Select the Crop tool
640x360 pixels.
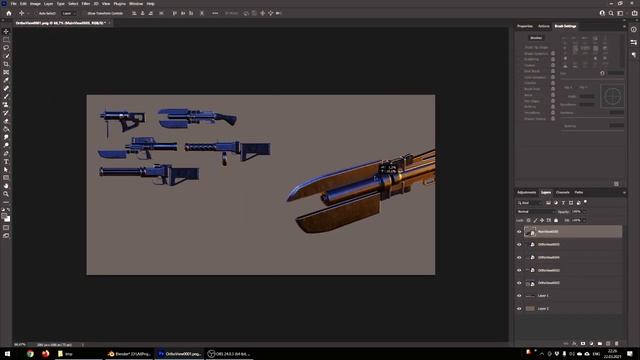[x=6, y=64]
